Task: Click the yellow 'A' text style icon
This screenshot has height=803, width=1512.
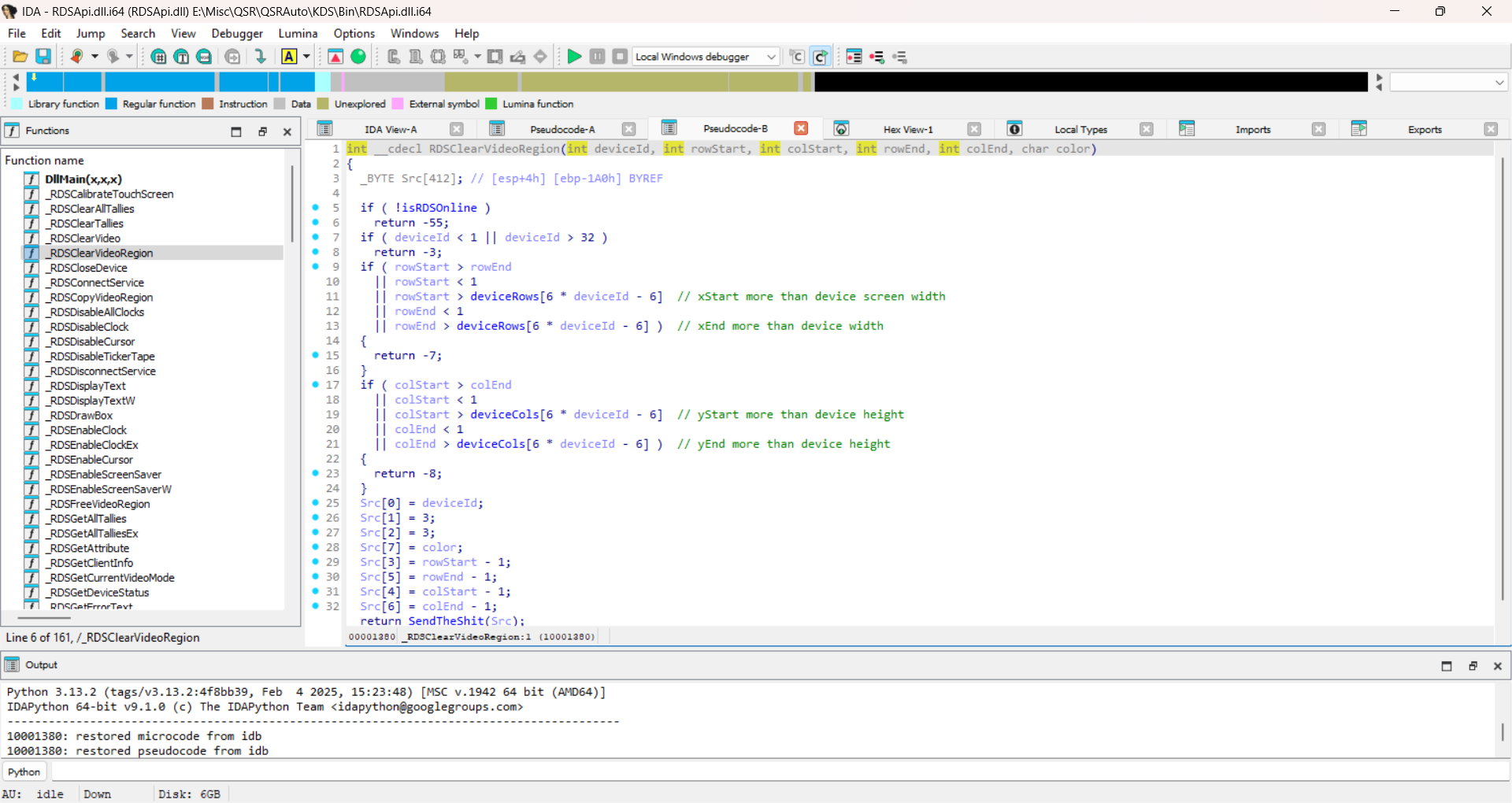Action: click(x=289, y=57)
